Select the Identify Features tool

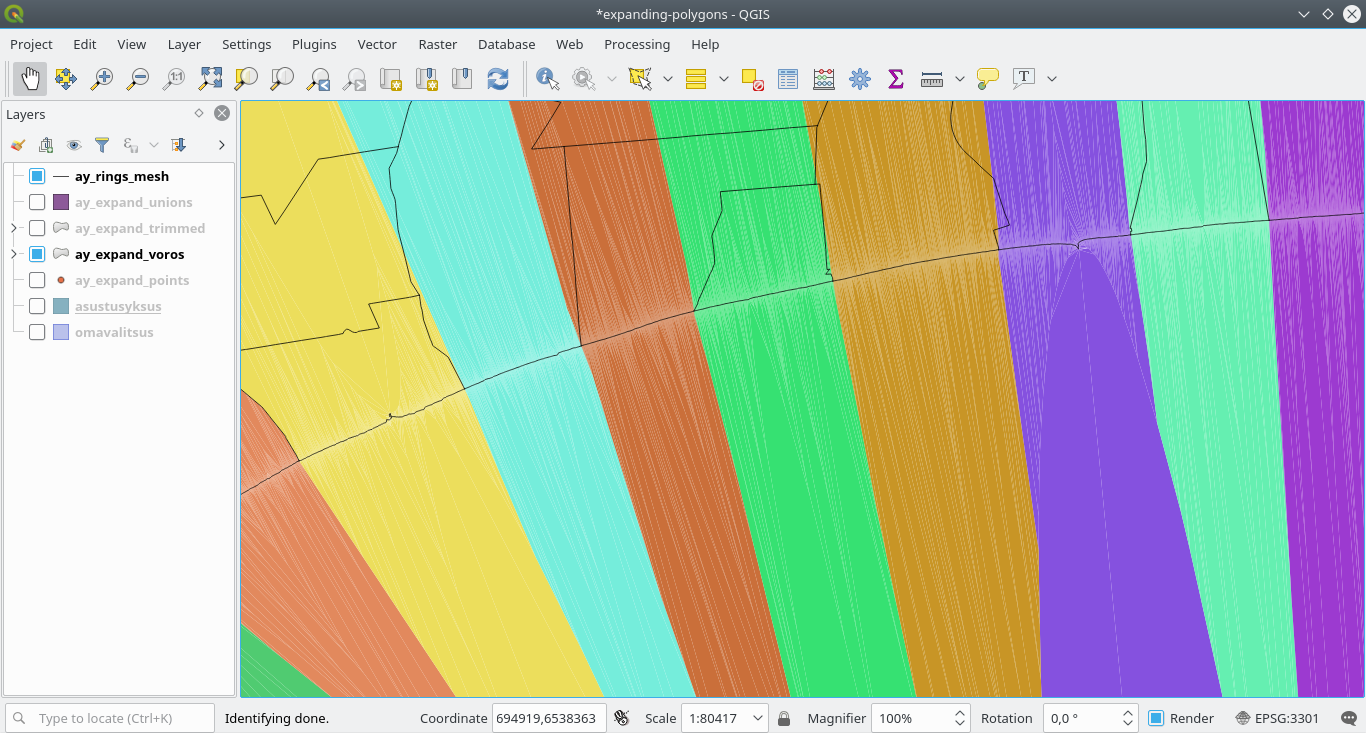(x=547, y=78)
